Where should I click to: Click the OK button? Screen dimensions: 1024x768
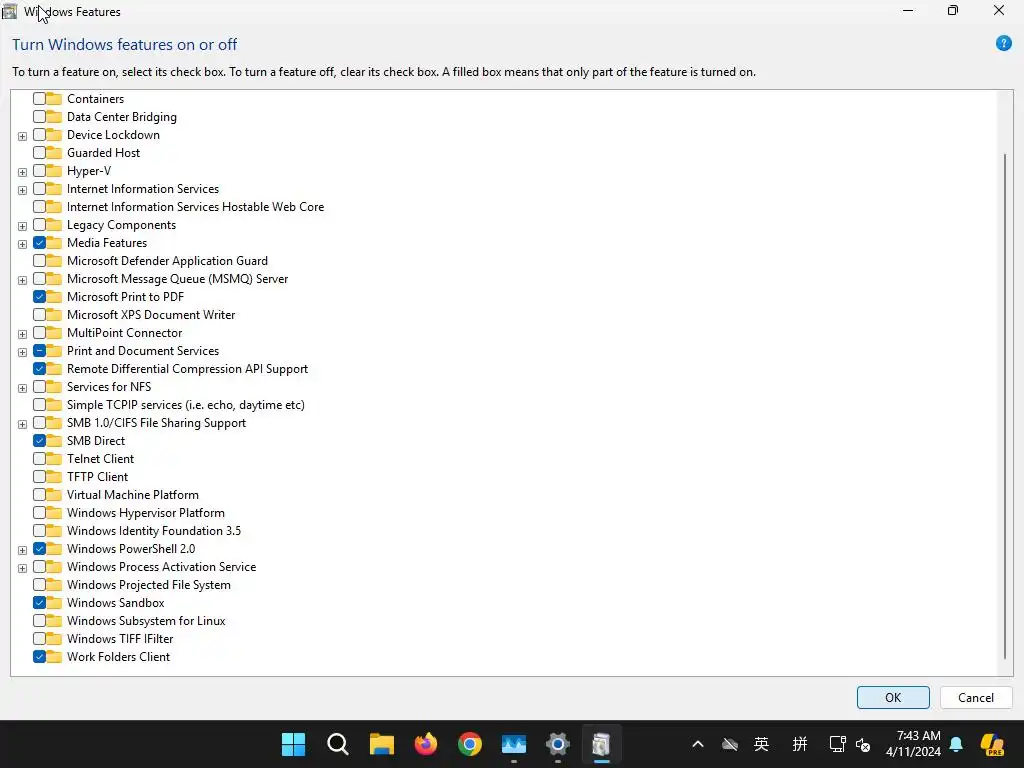[x=893, y=697]
